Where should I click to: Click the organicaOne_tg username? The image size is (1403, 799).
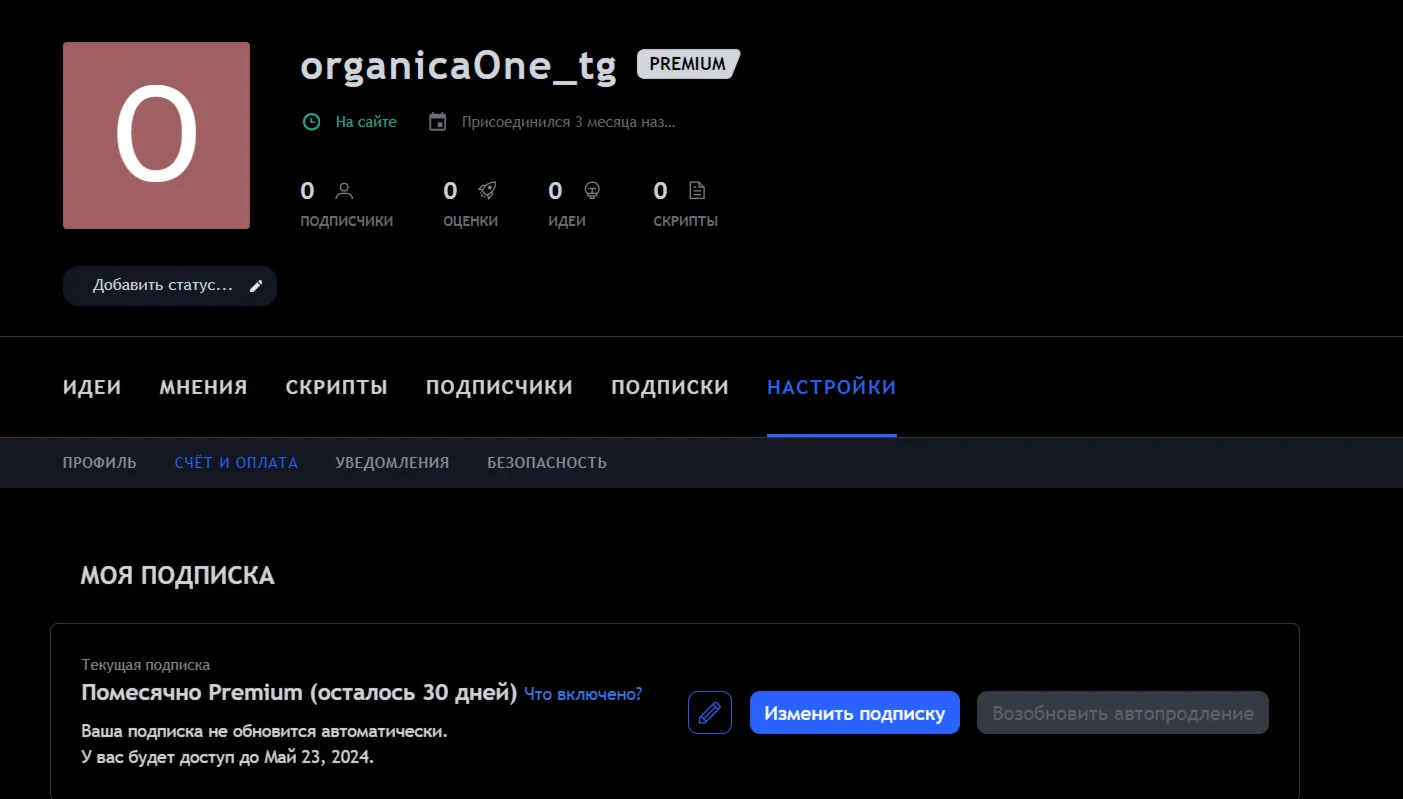(x=459, y=65)
